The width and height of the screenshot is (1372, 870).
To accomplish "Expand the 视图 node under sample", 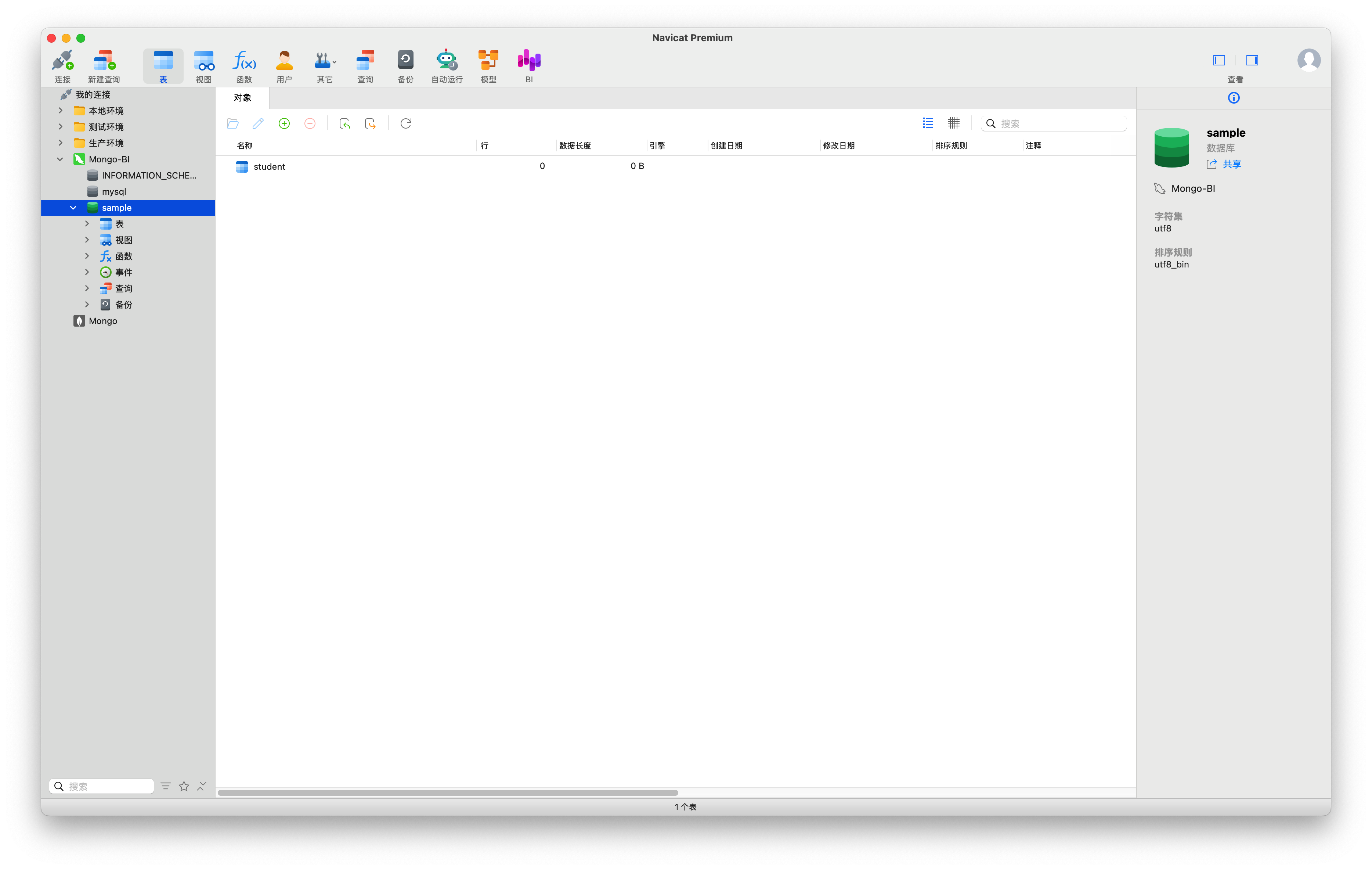I will coord(87,240).
